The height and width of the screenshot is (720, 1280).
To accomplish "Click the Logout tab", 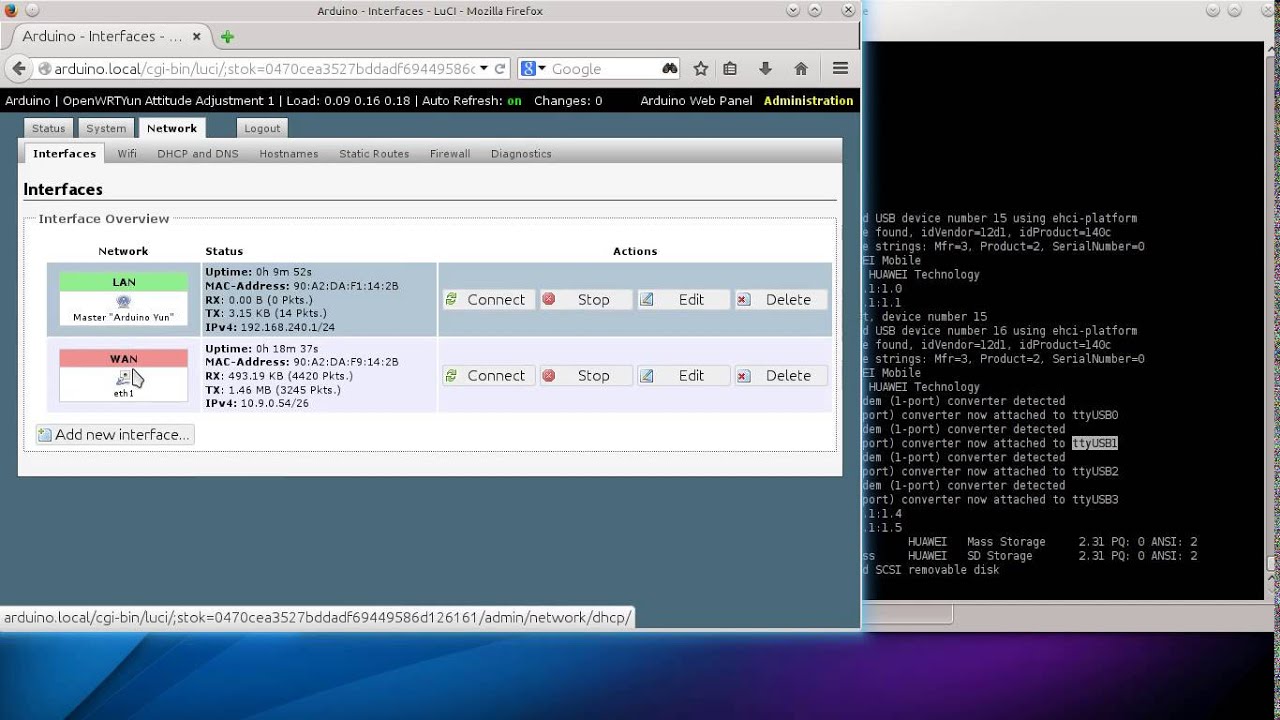I will (x=262, y=128).
